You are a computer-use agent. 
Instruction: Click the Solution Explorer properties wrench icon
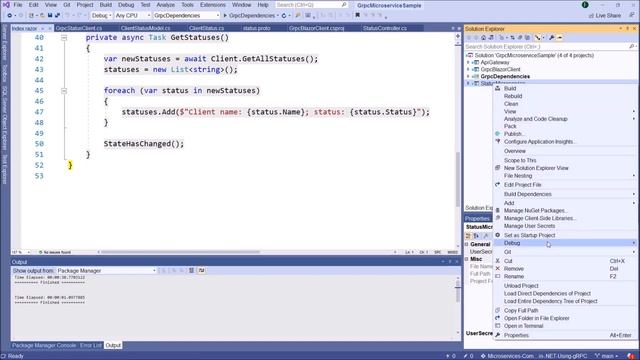[551, 38]
